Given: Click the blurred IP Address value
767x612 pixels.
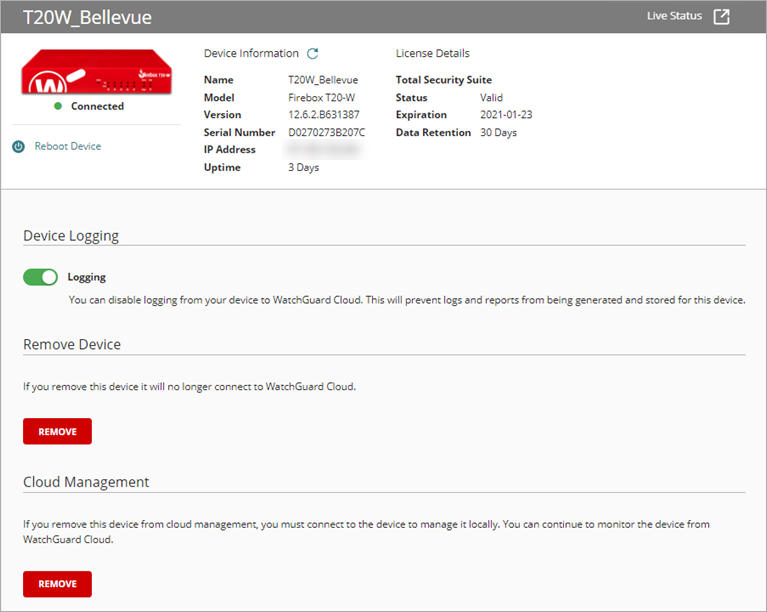Looking at the screenshot, I should pos(323,150).
